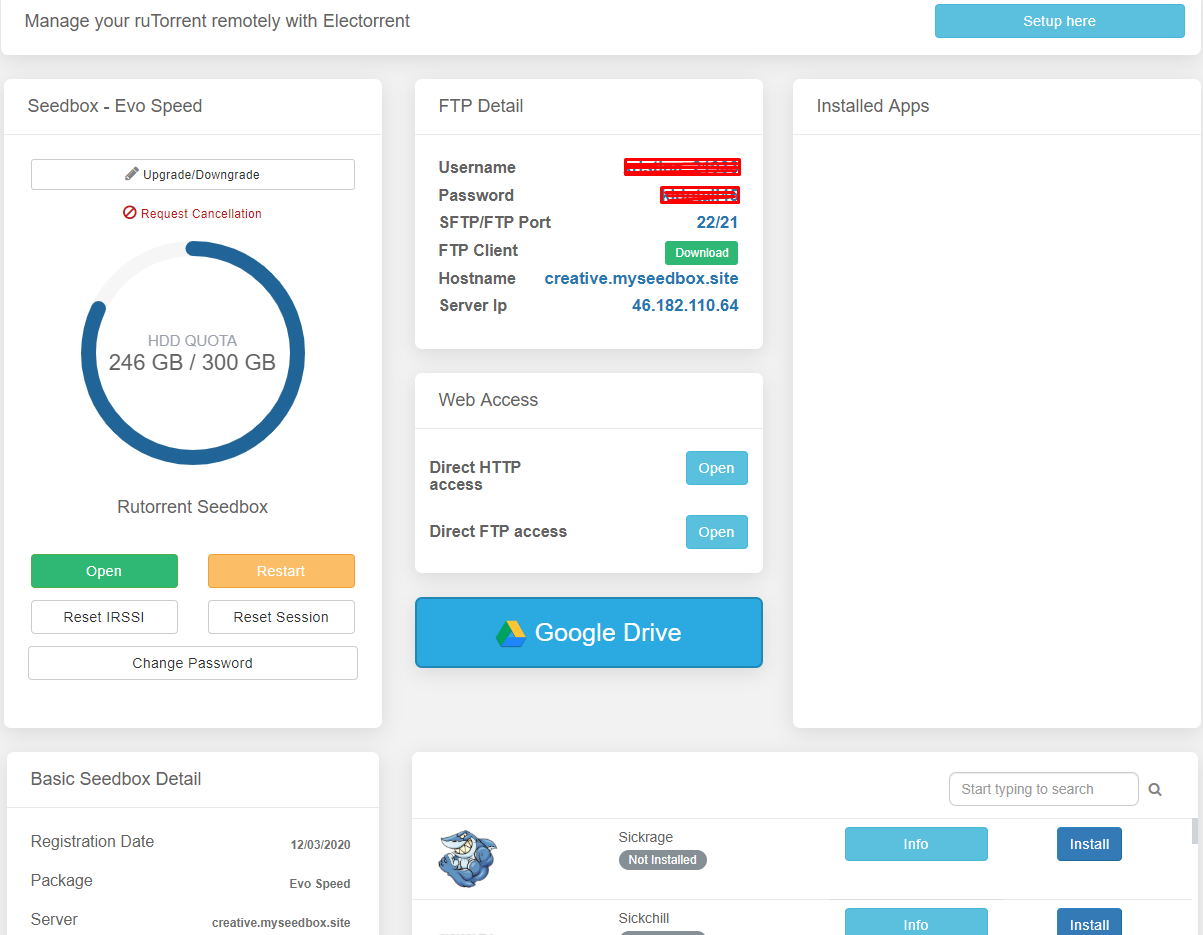Image resolution: width=1203 pixels, height=935 pixels.
Task: Open the Upgrade/Downgrade option
Action: (192, 174)
